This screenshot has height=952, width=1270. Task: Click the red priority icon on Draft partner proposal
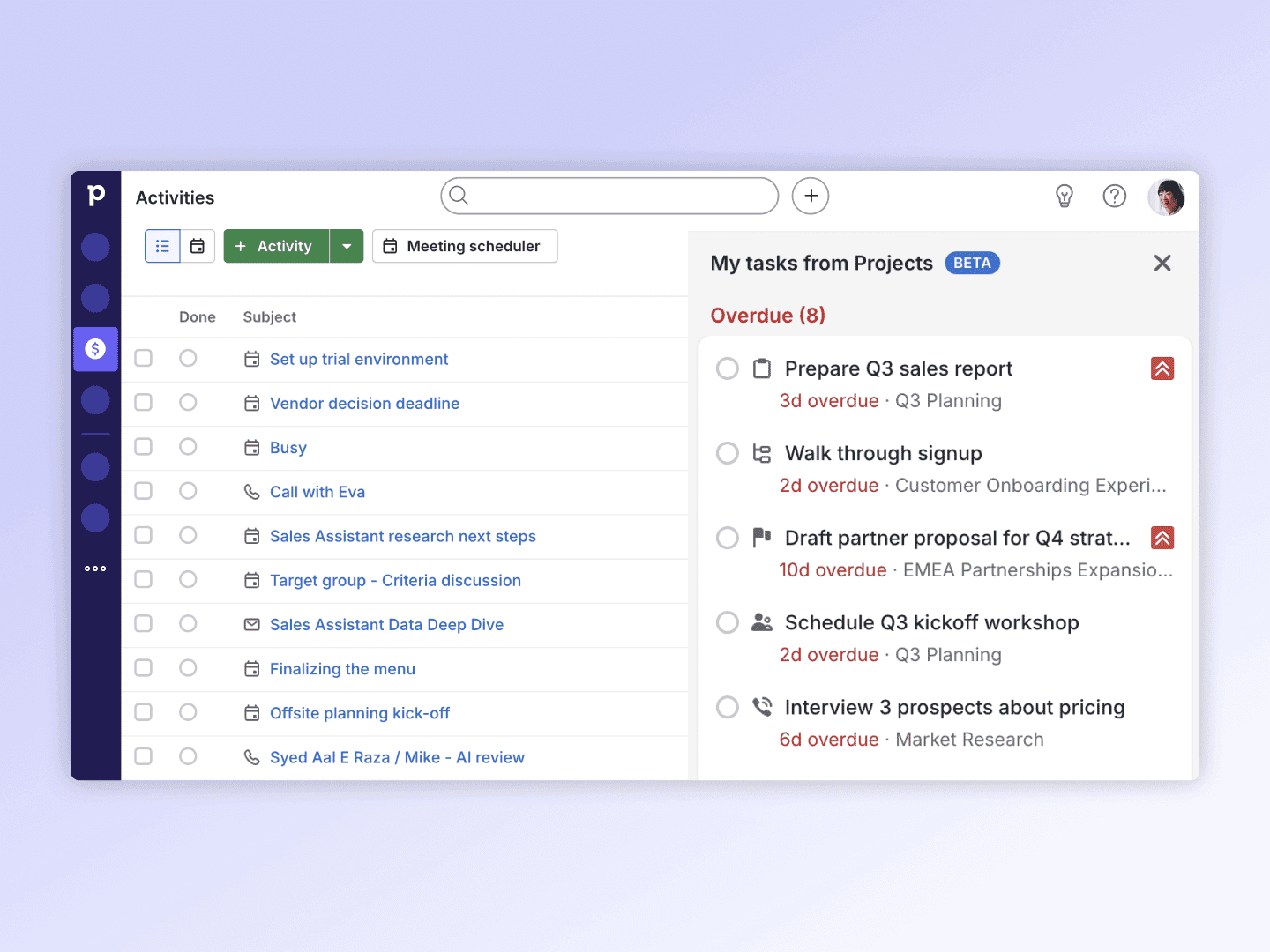(1162, 538)
